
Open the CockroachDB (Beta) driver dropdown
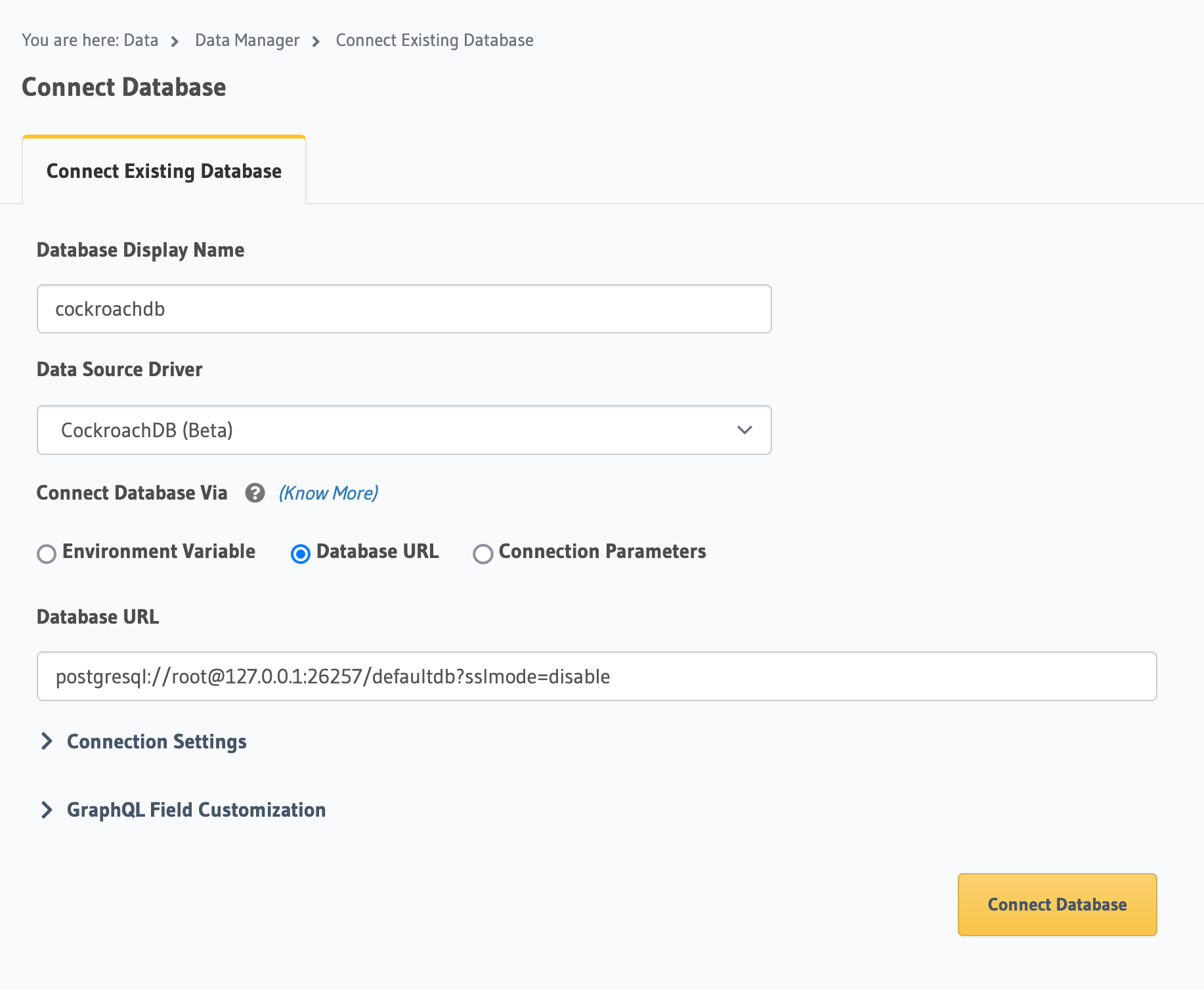tap(403, 430)
